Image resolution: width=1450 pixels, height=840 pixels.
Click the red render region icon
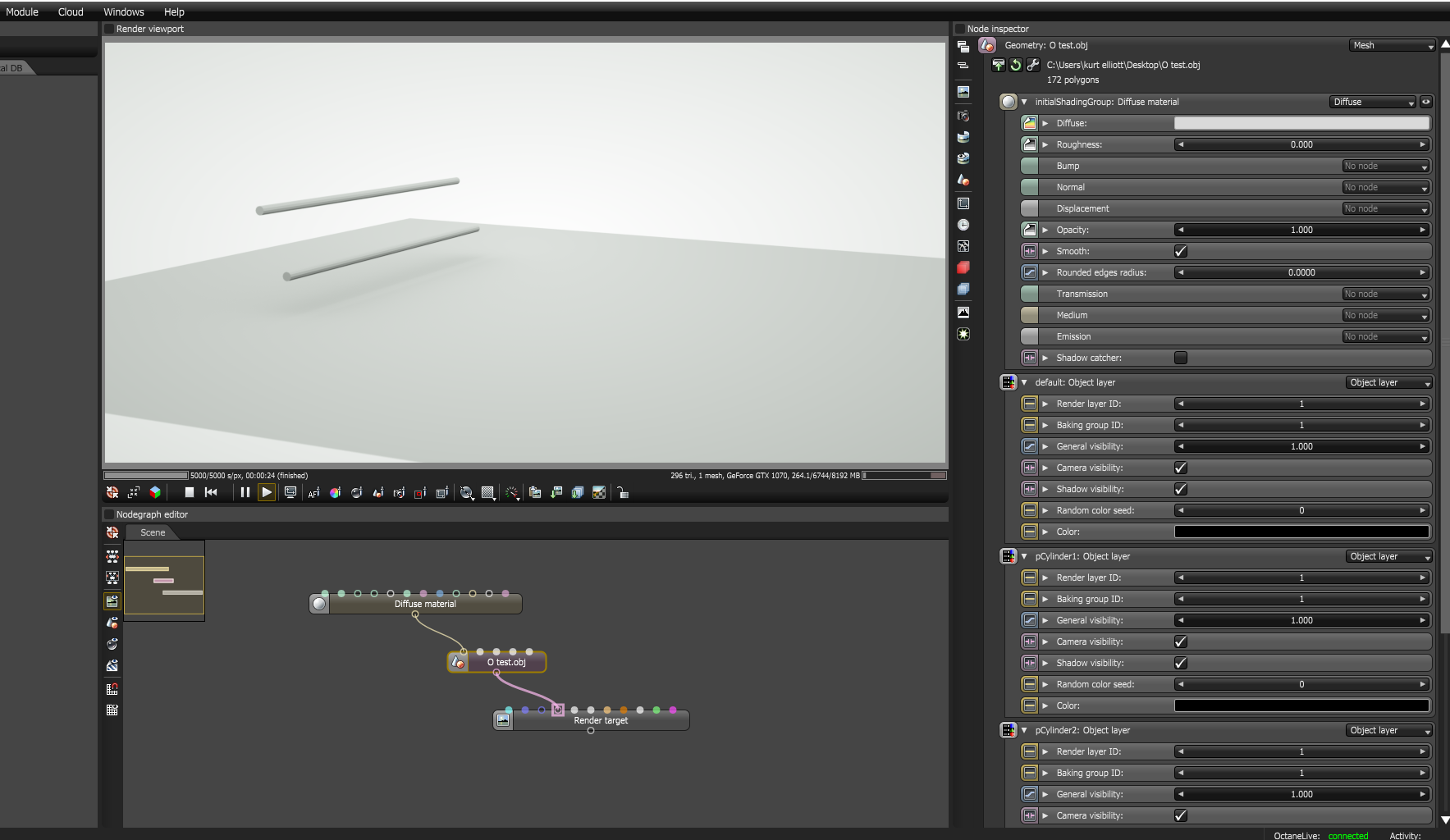click(x=420, y=492)
